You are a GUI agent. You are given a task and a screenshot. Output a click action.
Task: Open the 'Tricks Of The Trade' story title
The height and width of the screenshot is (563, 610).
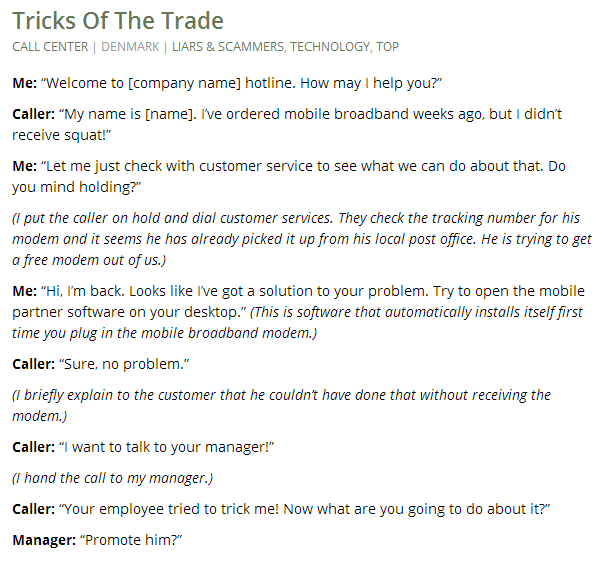click(x=118, y=20)
